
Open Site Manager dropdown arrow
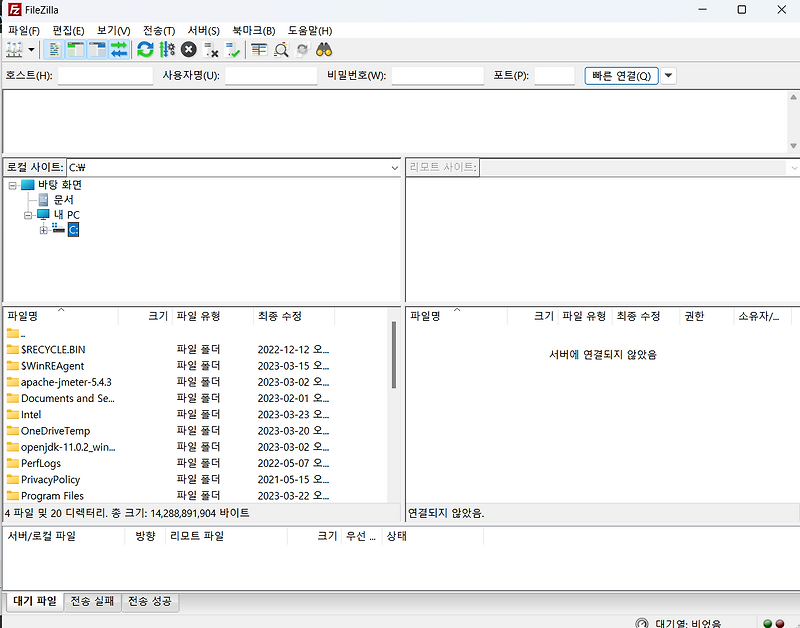click(31, 49)
